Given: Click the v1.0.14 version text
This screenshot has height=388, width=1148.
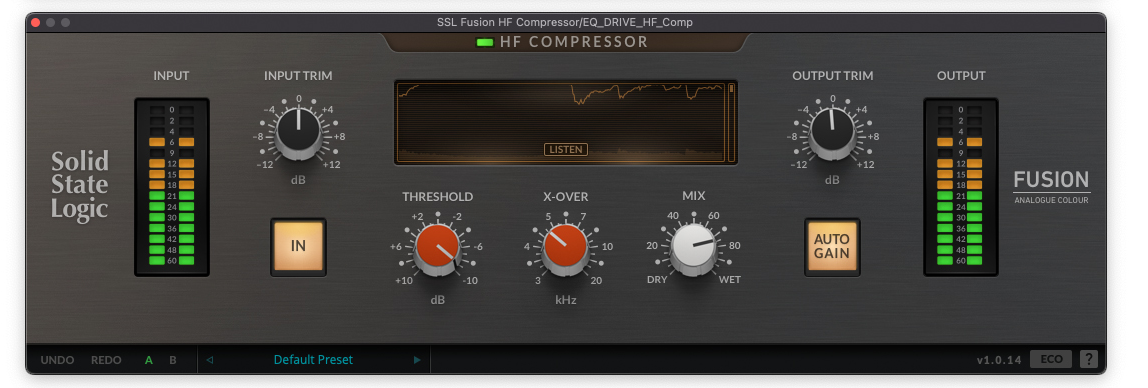Looking at the screenshot, I should click(x=998, y=360).
